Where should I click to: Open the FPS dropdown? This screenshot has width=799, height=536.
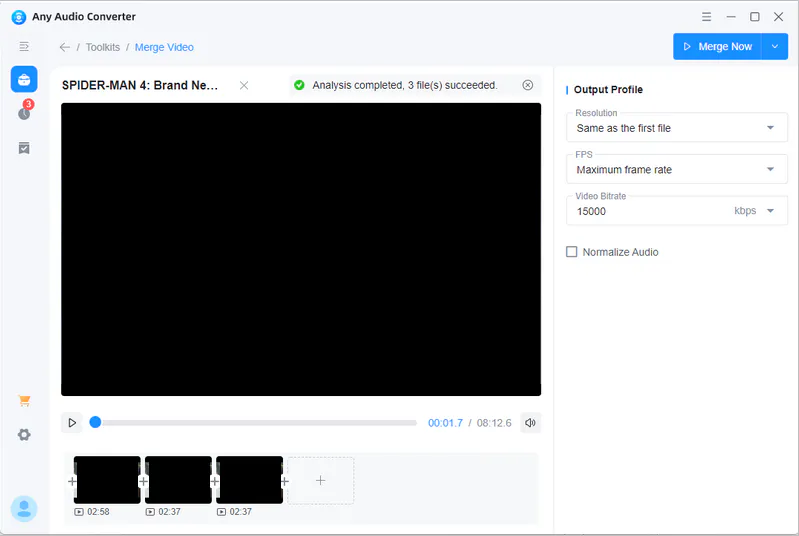pos(677,170)
